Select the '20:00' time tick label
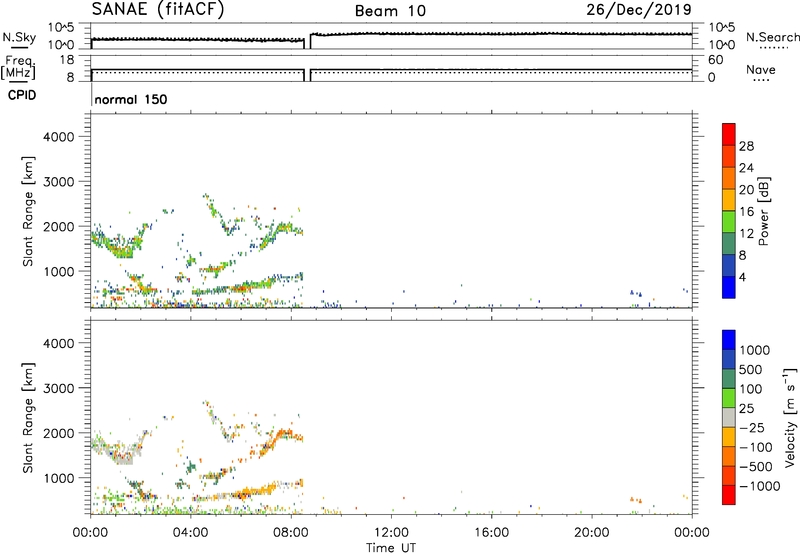 592,533
